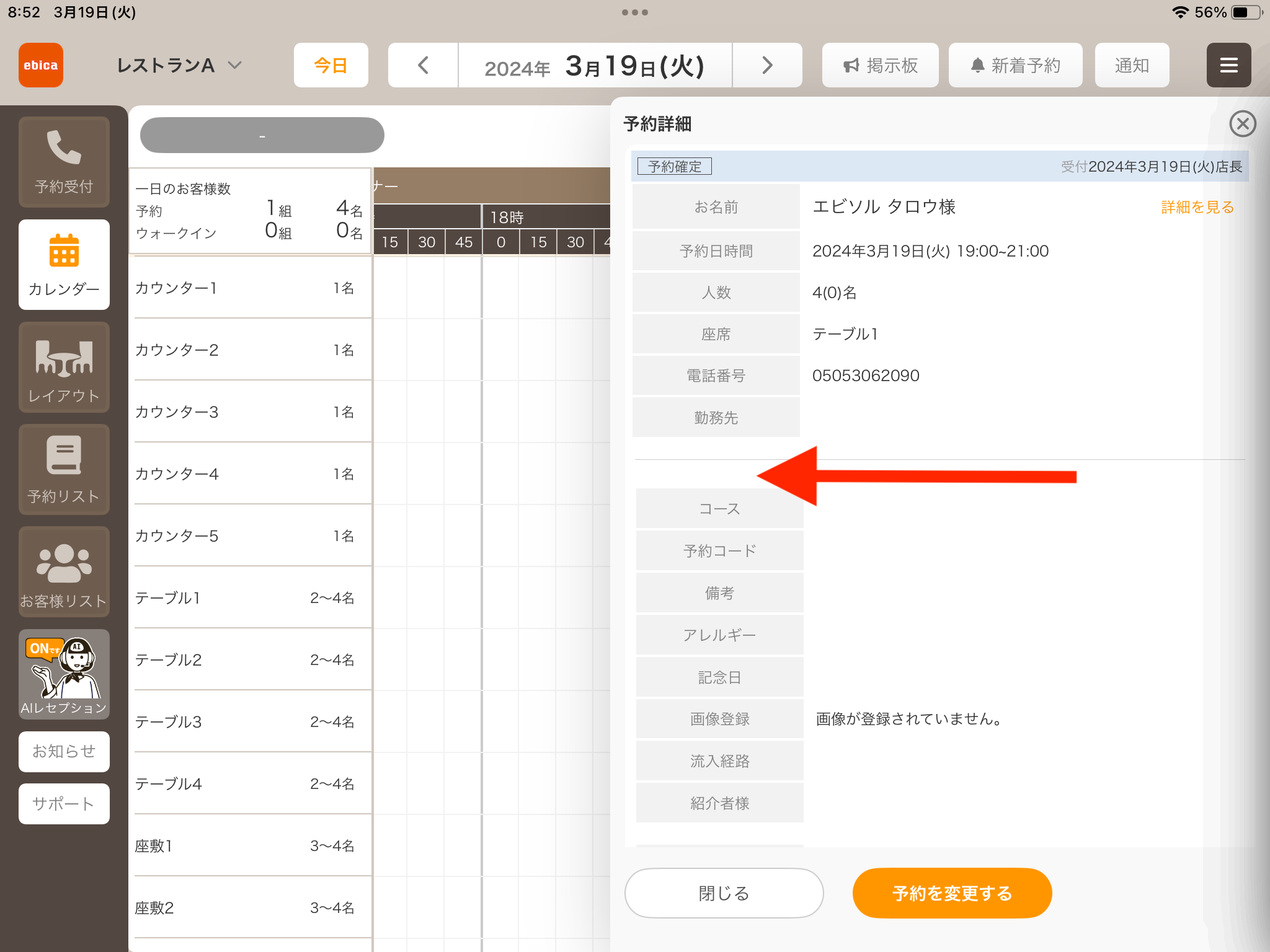Select the カウンター2 seat row
This screenshot has width=1270, height=952.
coord(252,350)
